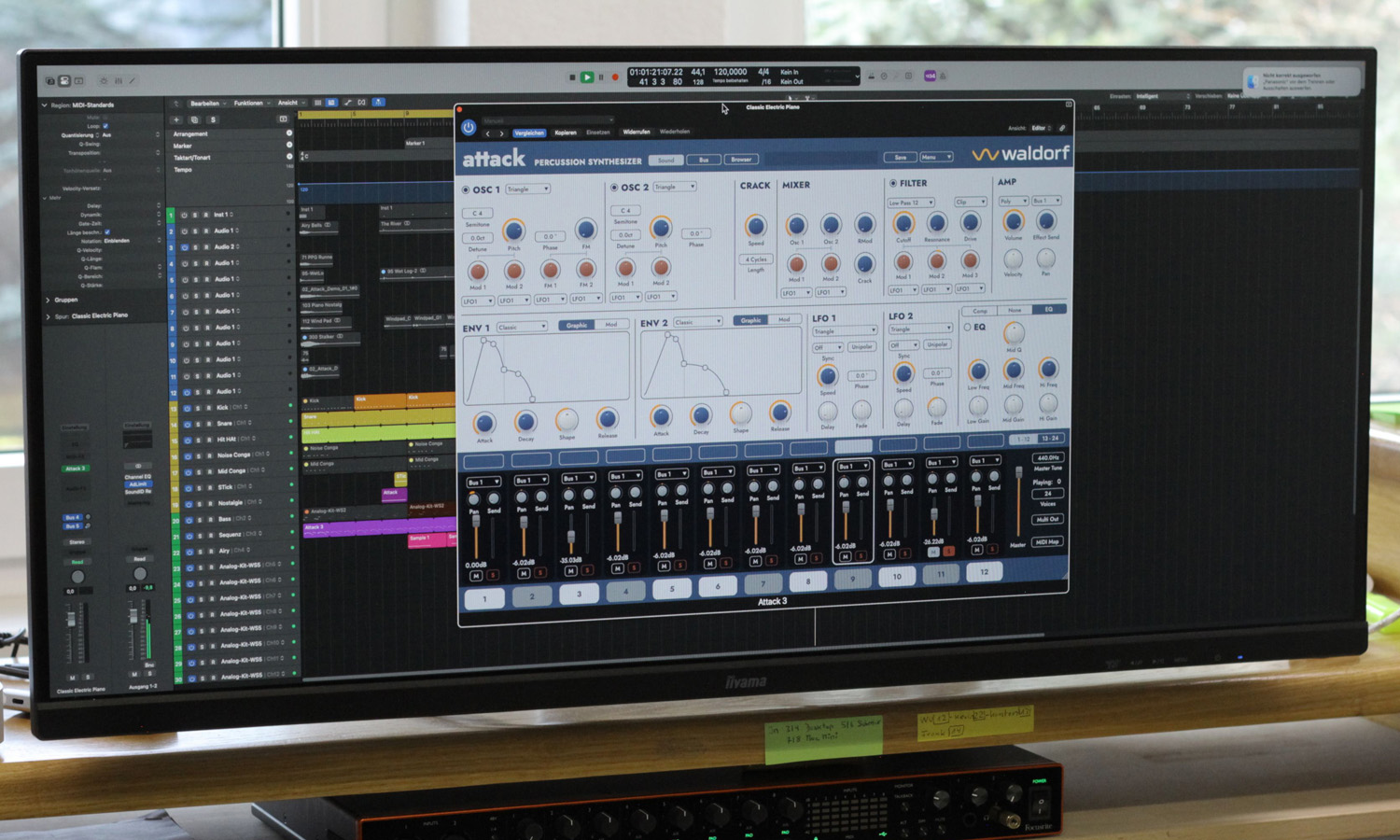Open the Library panel in Logic toolbar
The width and height of the screenshot is (1400, 840).
tap(50, 81)
